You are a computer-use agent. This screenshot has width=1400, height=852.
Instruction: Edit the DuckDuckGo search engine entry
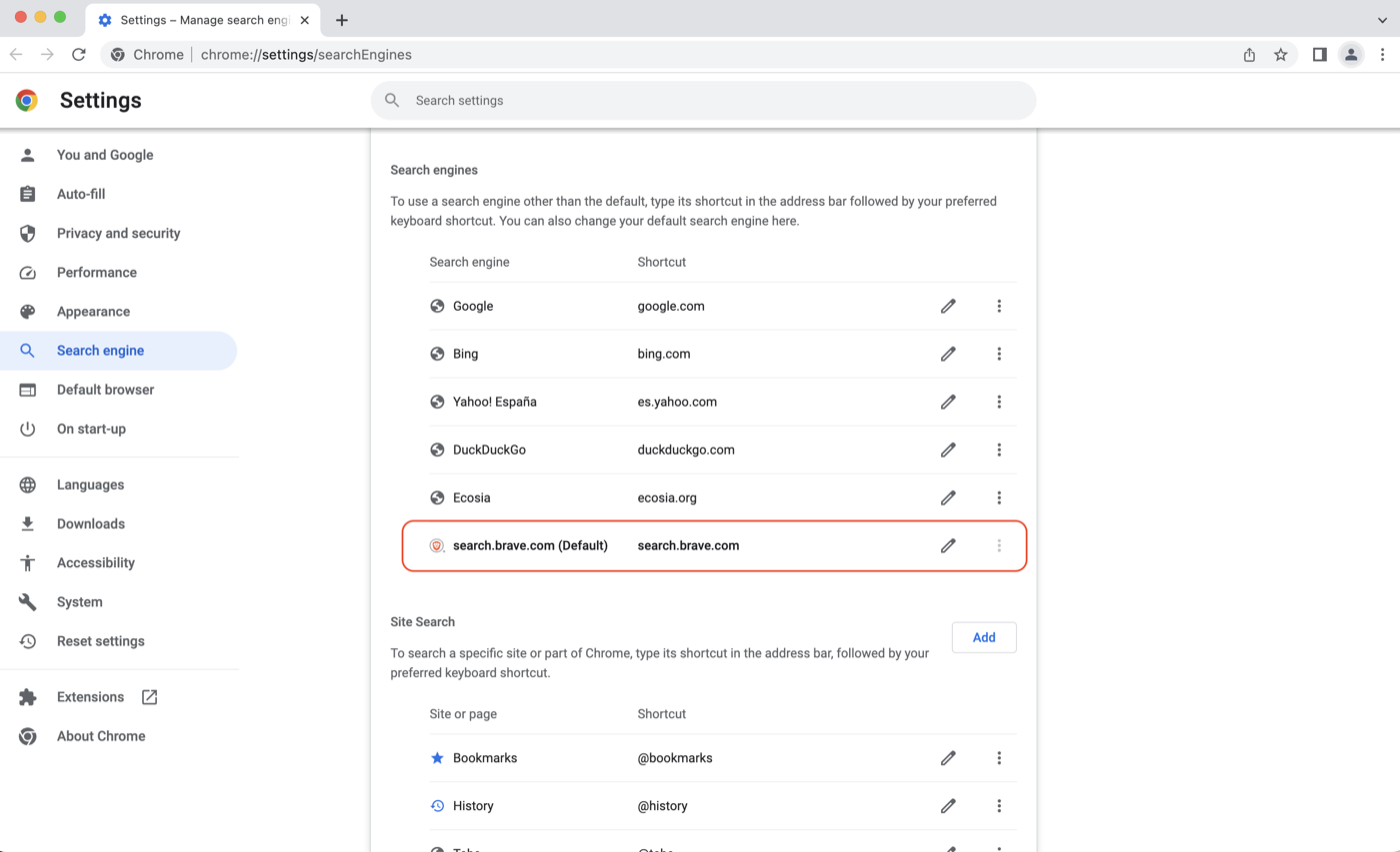coord(948,450)
